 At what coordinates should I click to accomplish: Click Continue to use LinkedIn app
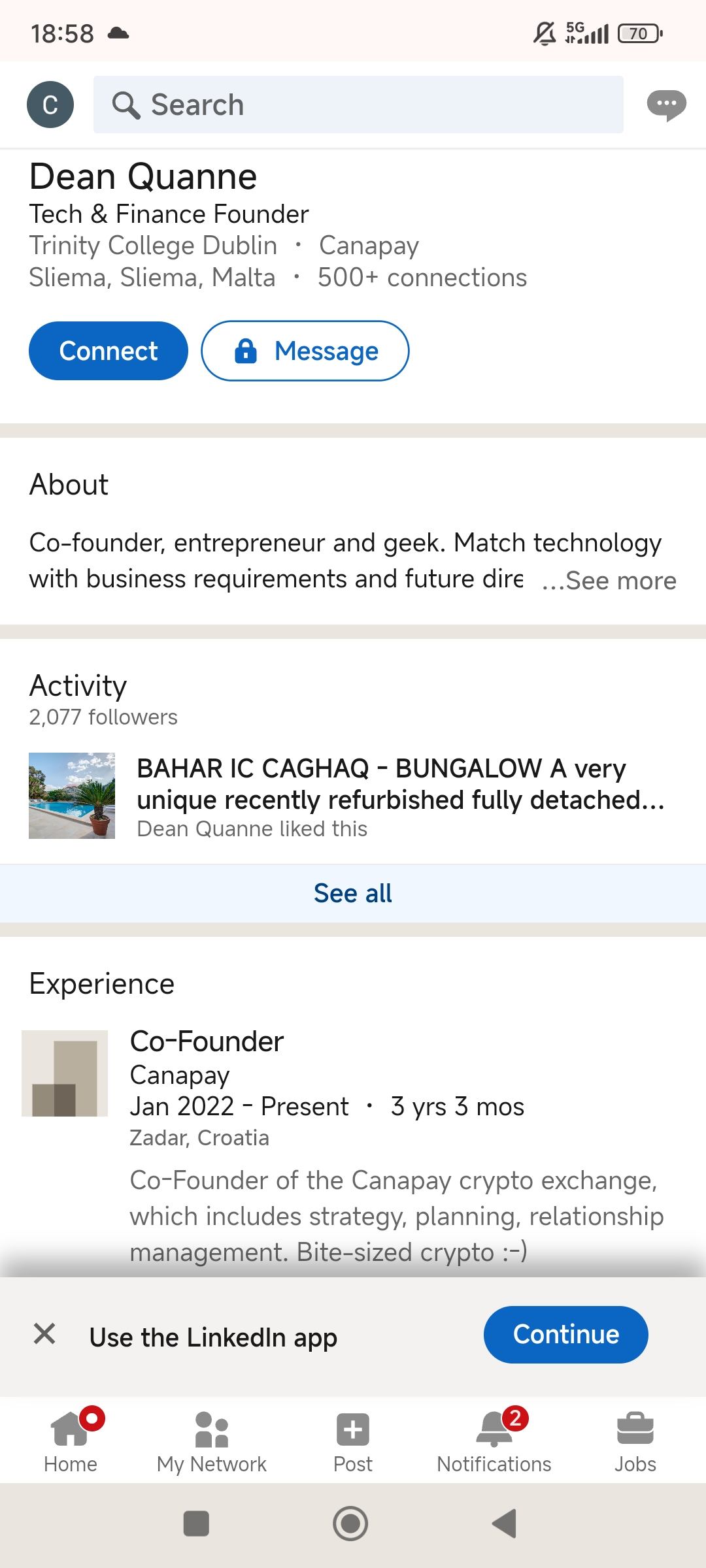565,1334
